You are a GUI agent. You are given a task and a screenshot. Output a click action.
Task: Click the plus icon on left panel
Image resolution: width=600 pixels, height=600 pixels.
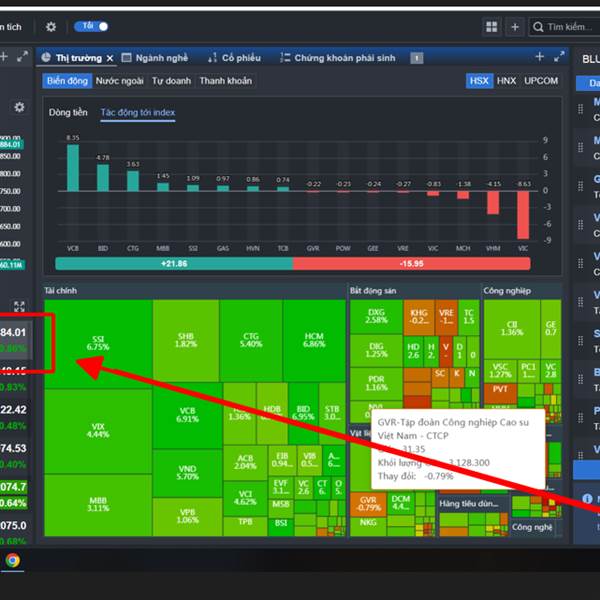click(x=4, y=57)
